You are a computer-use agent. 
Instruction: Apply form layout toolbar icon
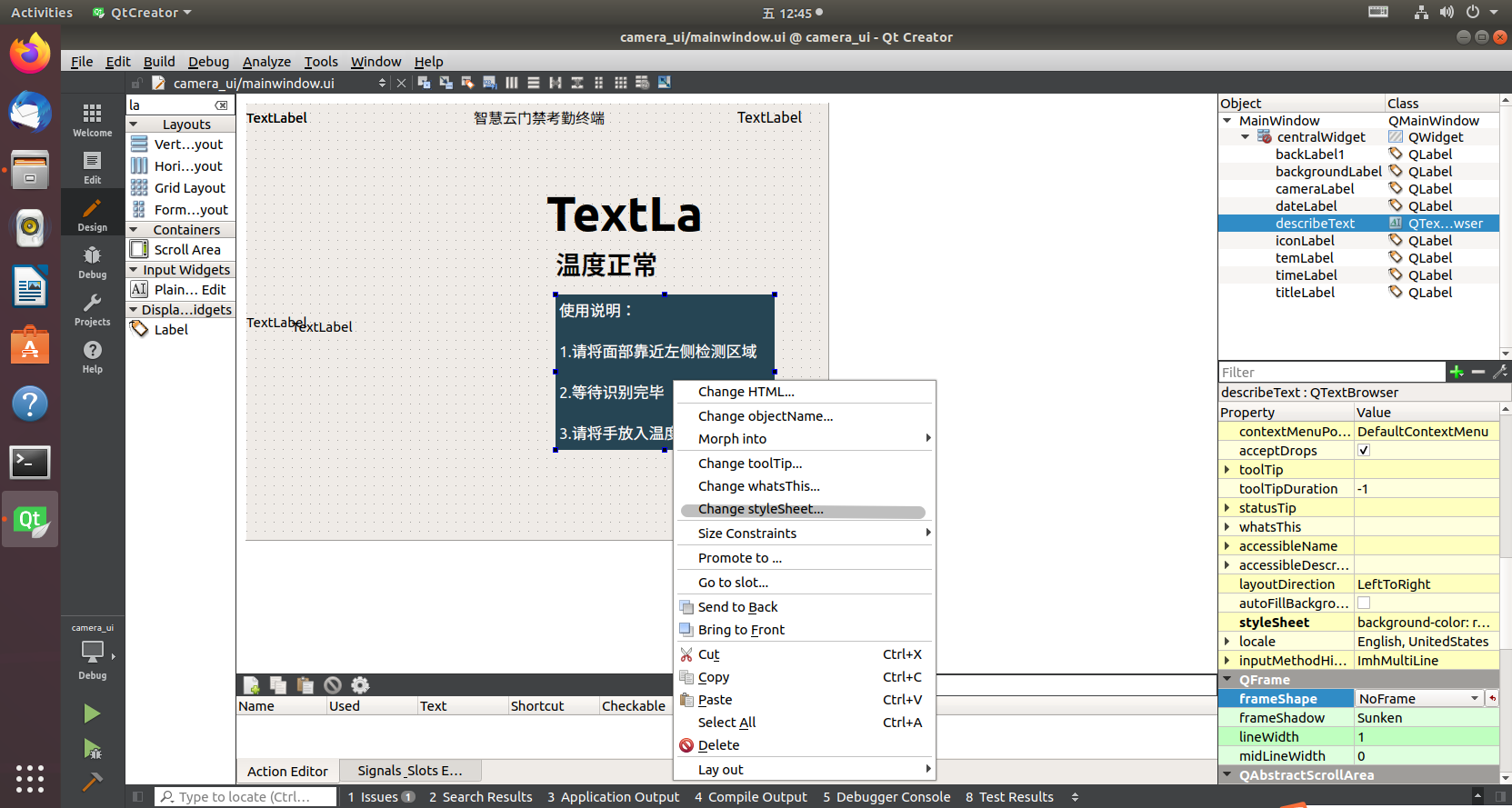pyautogui.click(x=598, y=83)
